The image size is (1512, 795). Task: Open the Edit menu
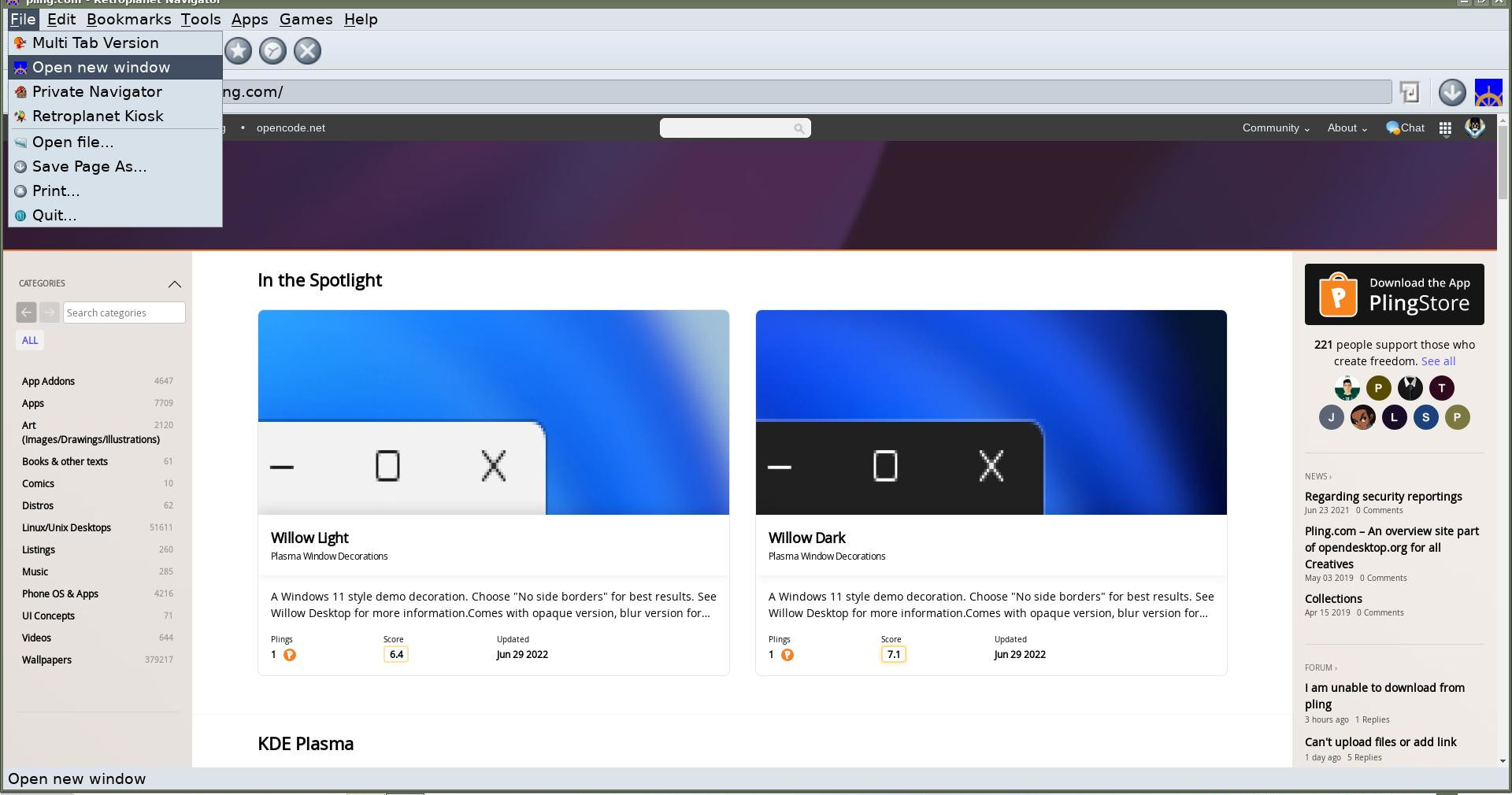click(61, 20)
